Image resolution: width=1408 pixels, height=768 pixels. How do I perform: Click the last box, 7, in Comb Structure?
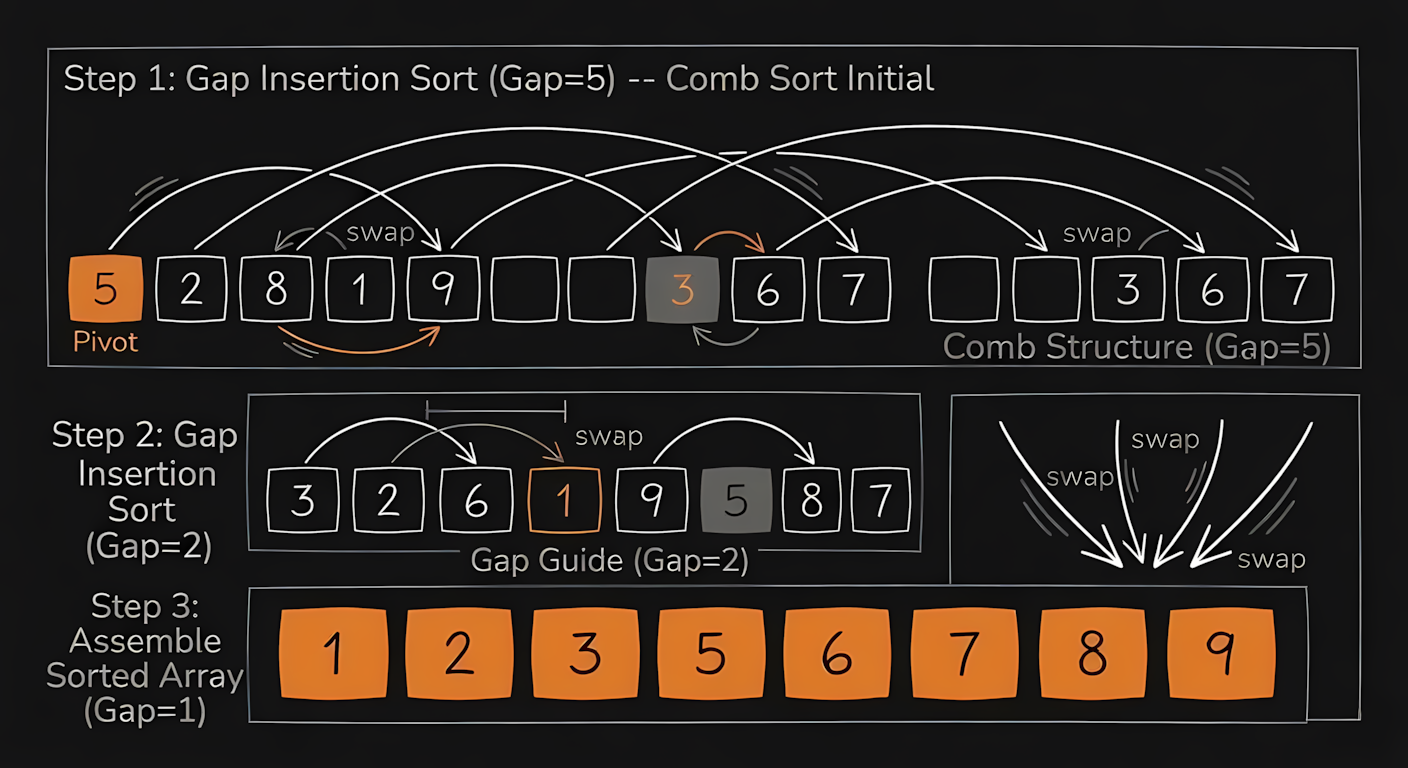click(1297, 290)
